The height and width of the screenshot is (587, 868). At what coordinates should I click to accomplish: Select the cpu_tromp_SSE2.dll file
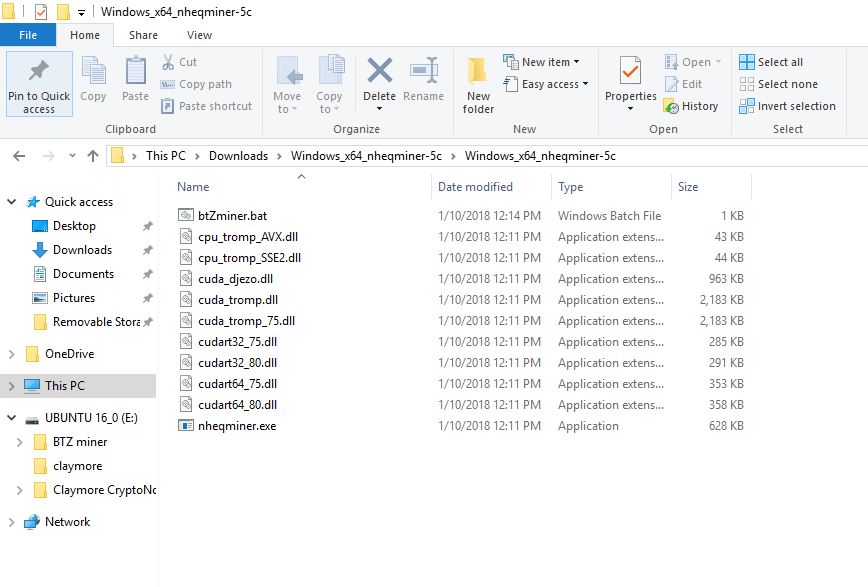click(x=249, y=258)
